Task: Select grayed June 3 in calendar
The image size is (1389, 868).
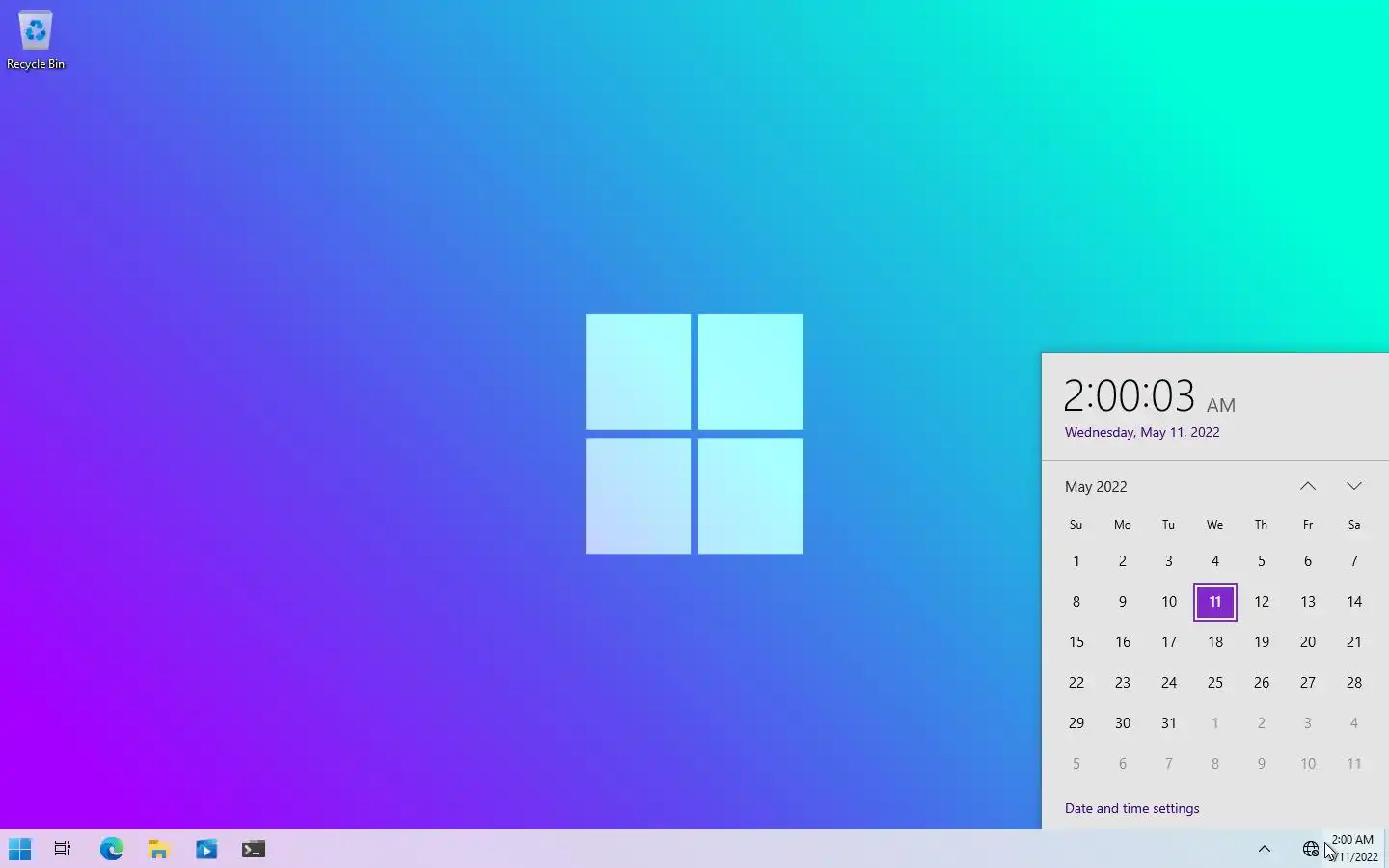Action: pos(1308,723)
